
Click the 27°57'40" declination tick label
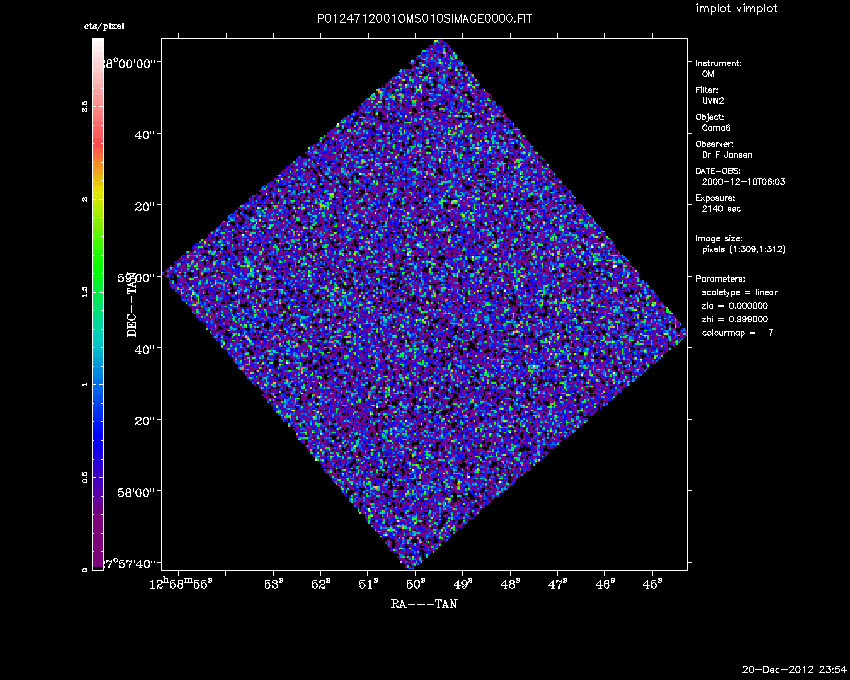(132, 564)
